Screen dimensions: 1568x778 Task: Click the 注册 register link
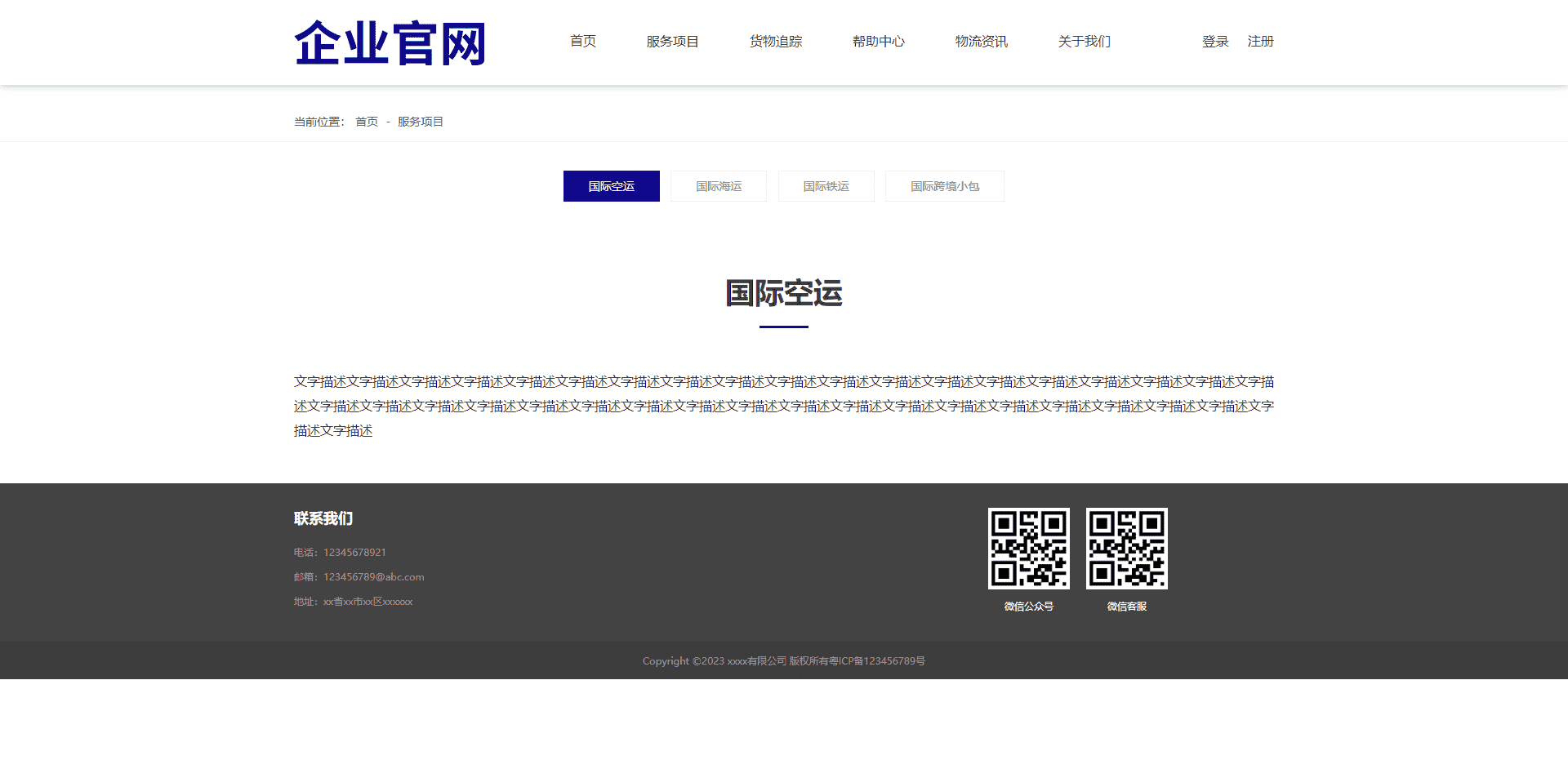point(1261,42)
